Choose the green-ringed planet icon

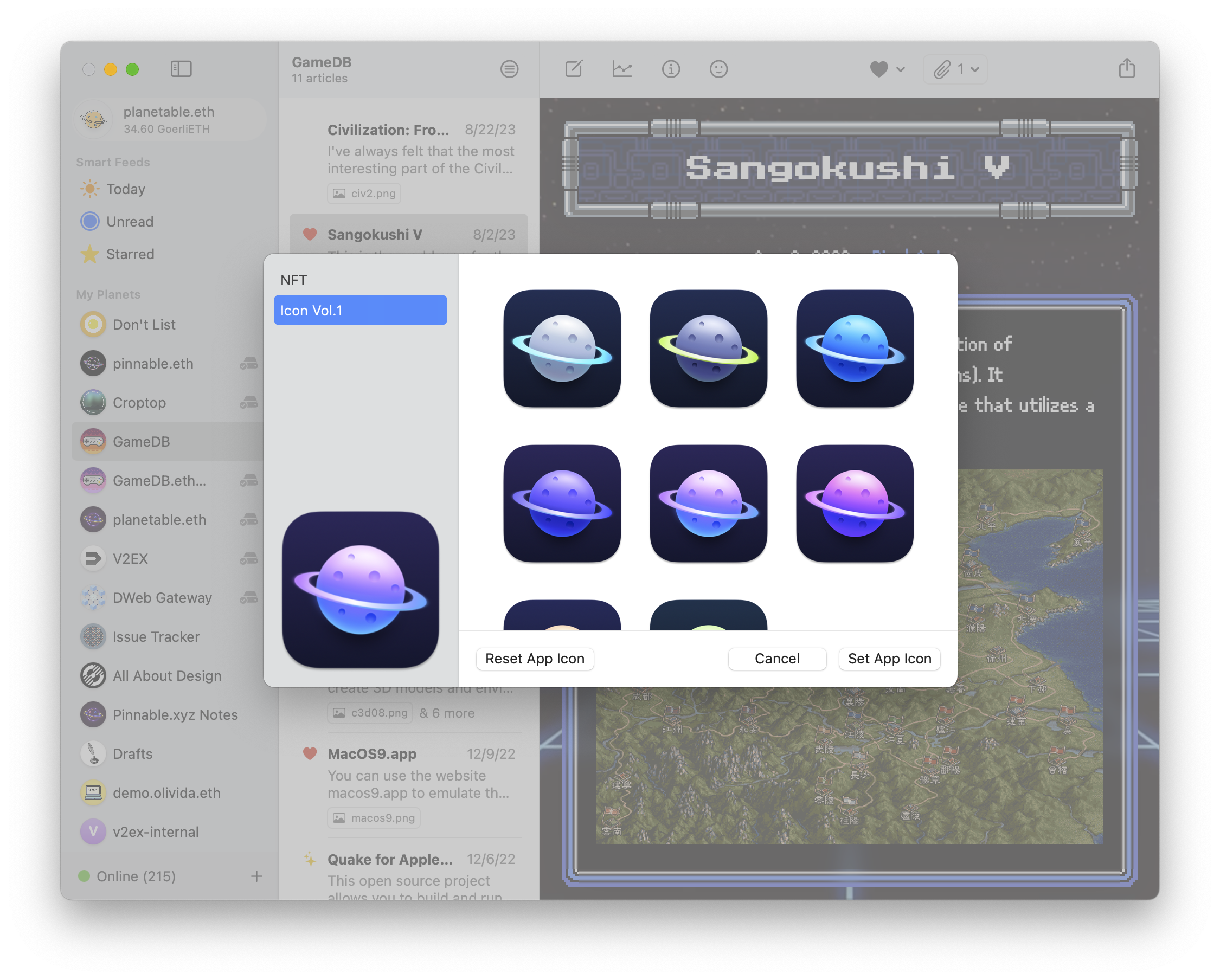pos(708,349)
